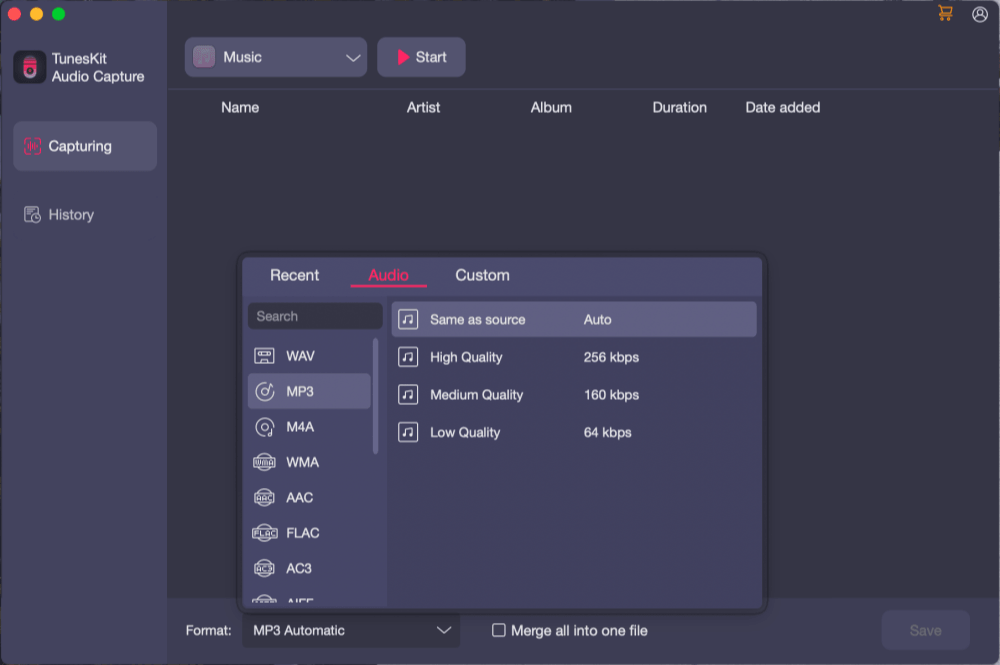
Task: Click the AAC format icon
Action: (x=264, y=497)
